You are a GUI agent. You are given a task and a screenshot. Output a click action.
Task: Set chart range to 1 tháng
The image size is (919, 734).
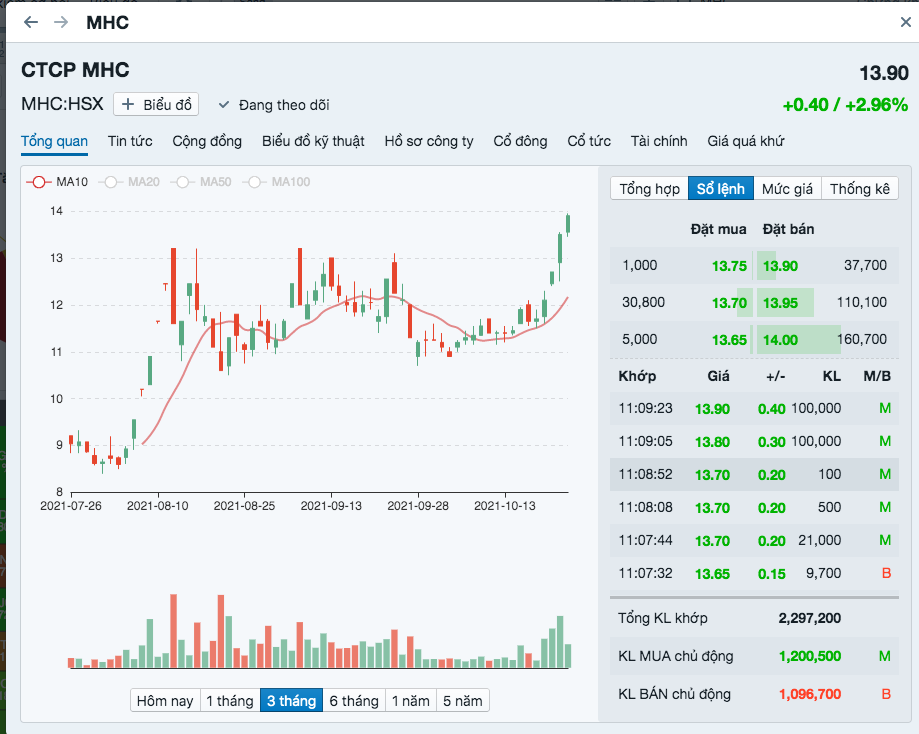coord(230,701)
